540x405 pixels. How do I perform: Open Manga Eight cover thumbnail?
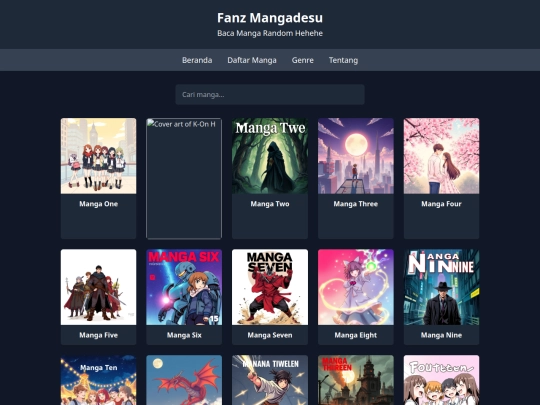coord(356,287)
